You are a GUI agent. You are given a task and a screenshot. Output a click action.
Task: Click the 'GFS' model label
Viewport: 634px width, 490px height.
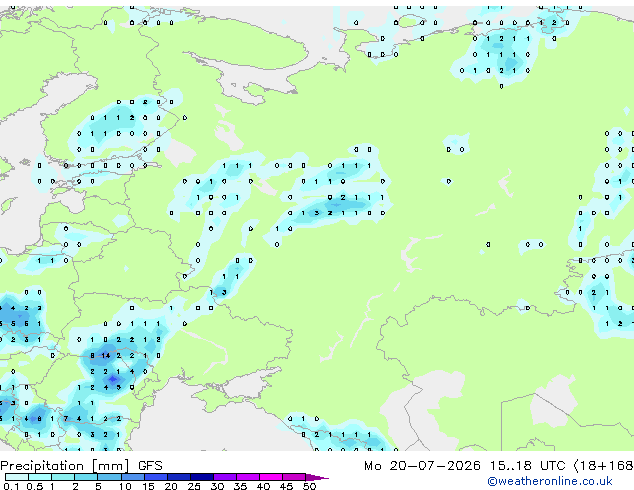click(x=150, y=466)
